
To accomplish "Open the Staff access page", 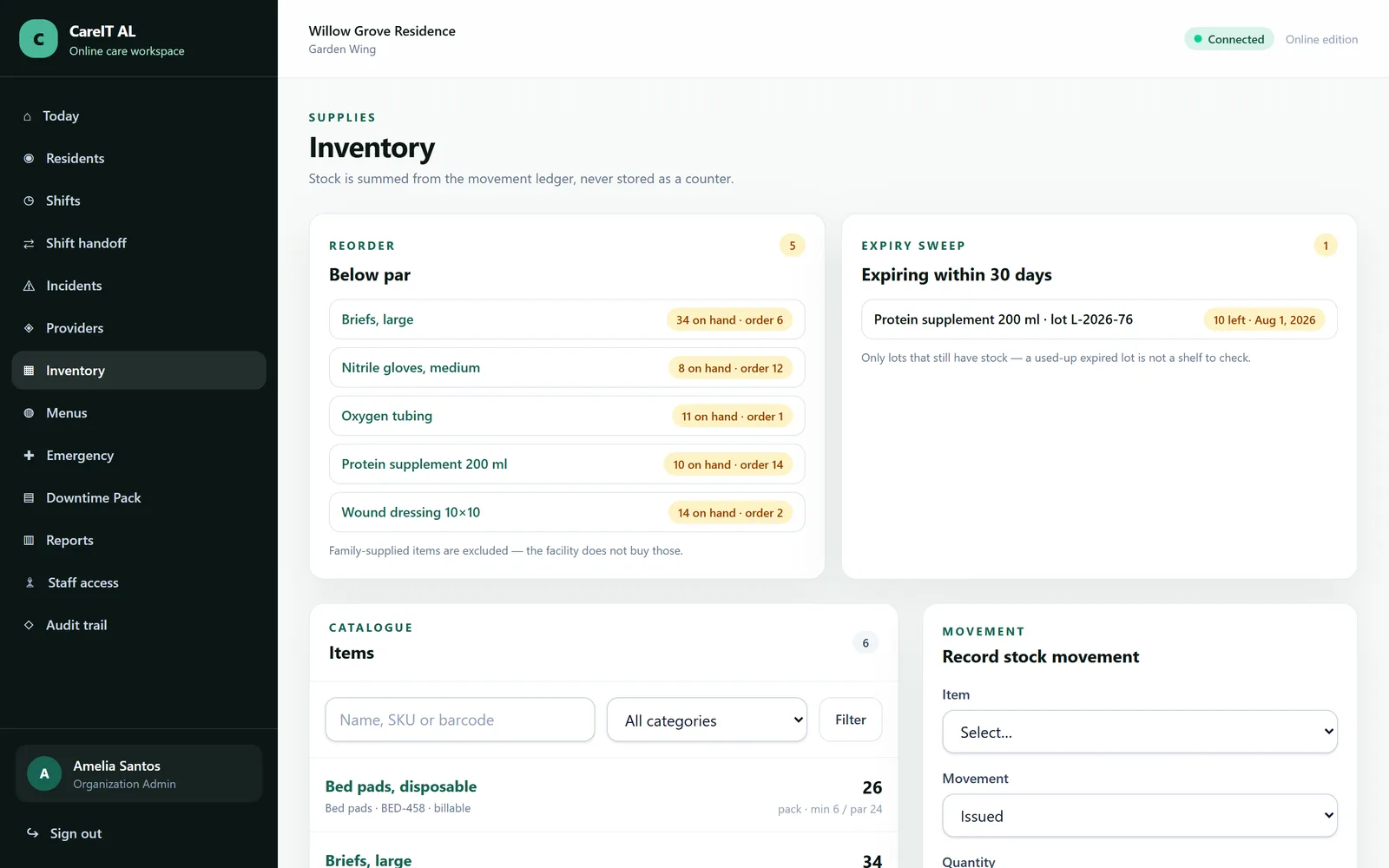I will pyautogui.click(x=139, y=582).
